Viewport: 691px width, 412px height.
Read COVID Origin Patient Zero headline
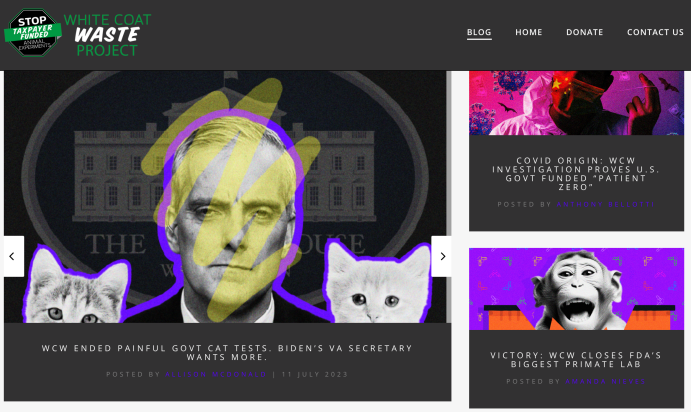click(x=576, y=174)
